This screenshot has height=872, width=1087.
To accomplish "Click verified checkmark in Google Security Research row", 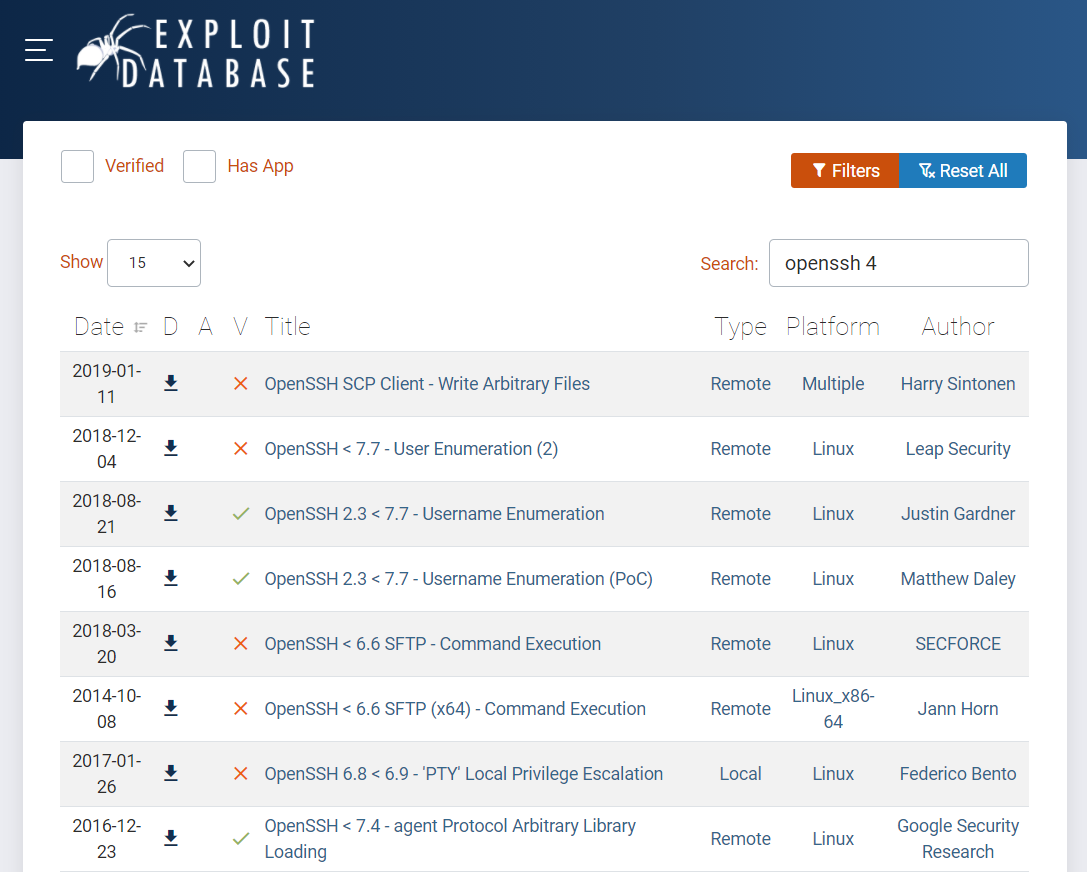I will coord(241,839).
